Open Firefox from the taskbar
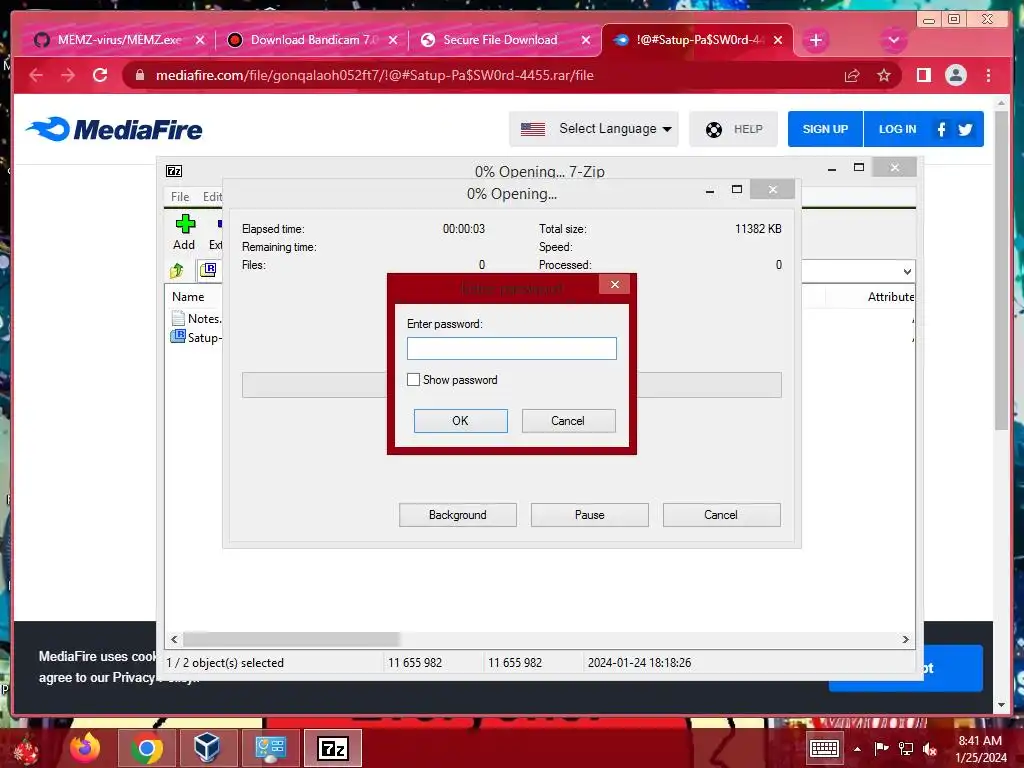Viewport: 1024px width, 768px height. click(85, 748)
